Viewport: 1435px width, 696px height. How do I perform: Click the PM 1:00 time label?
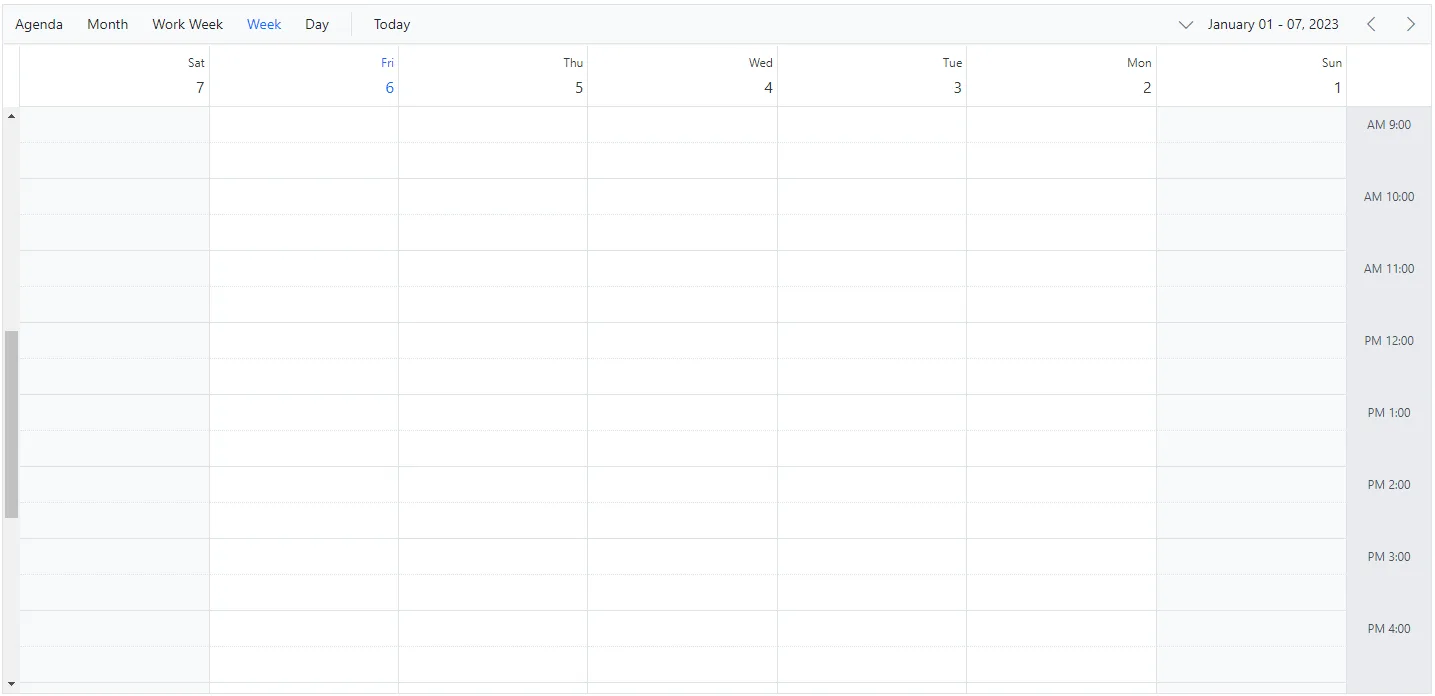point(1389,413)
